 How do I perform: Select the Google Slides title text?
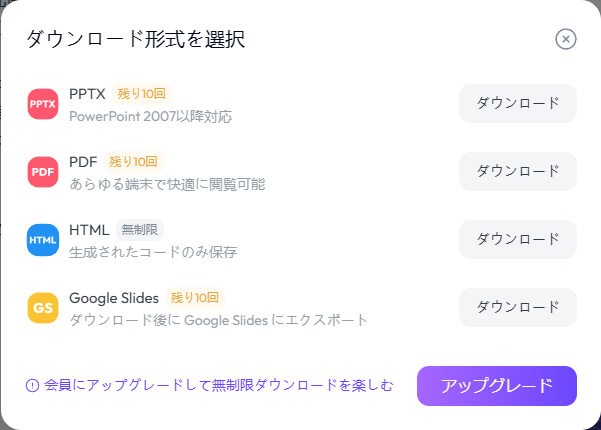(114, 298)
